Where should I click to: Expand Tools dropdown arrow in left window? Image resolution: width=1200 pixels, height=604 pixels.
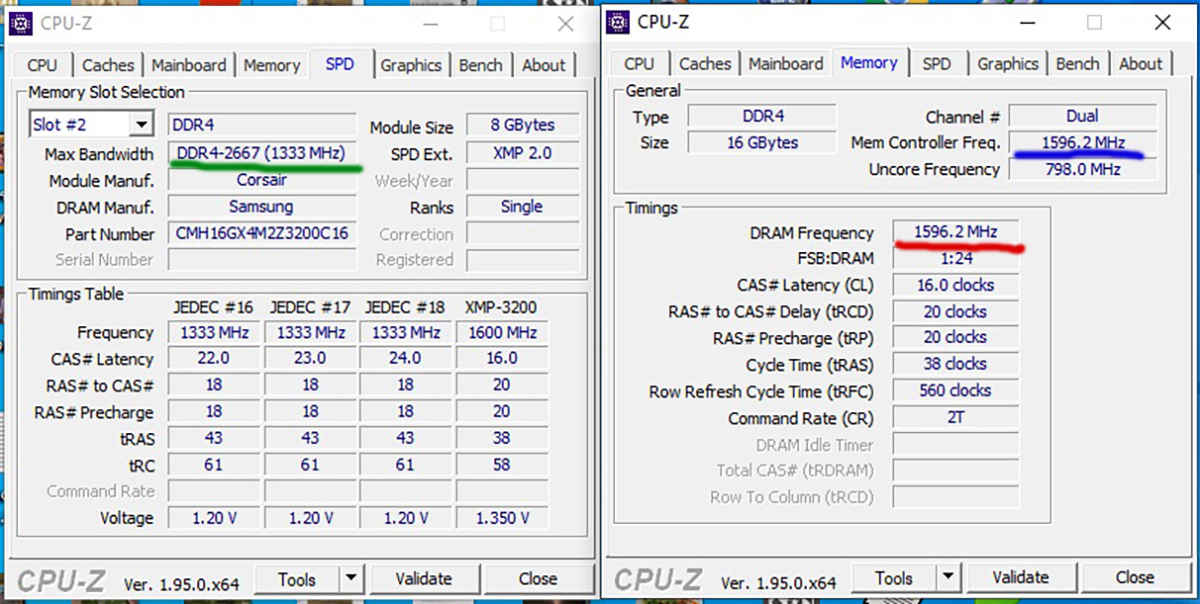(x=351, y=579)
